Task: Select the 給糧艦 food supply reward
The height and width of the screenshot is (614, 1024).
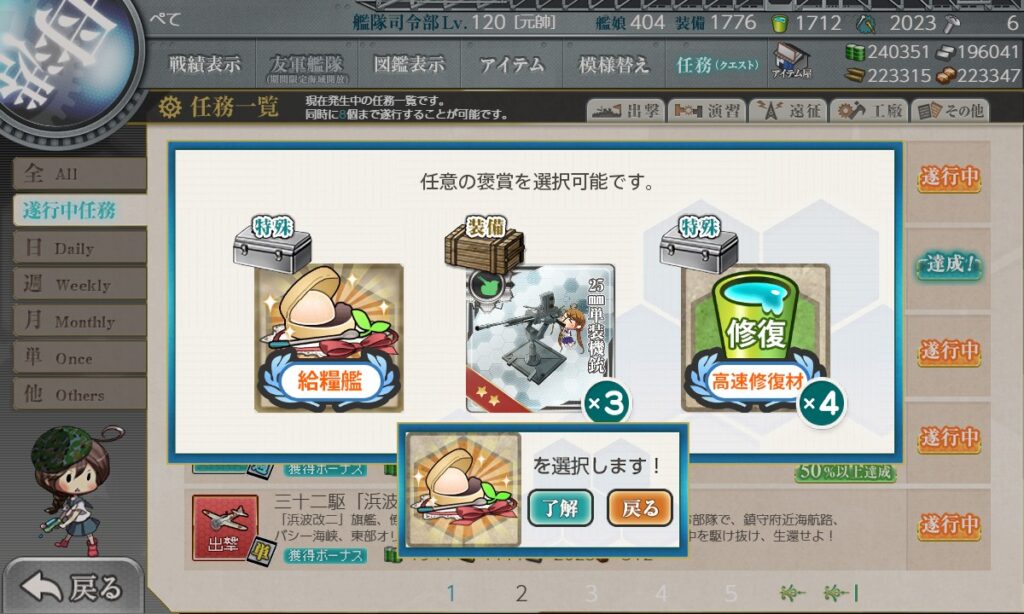Action: click(328, 338)
